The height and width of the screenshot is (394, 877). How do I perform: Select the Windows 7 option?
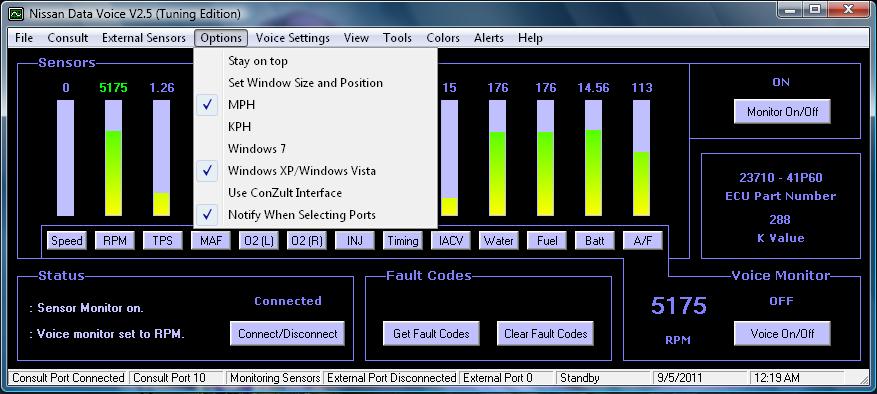tap(315, 149)
